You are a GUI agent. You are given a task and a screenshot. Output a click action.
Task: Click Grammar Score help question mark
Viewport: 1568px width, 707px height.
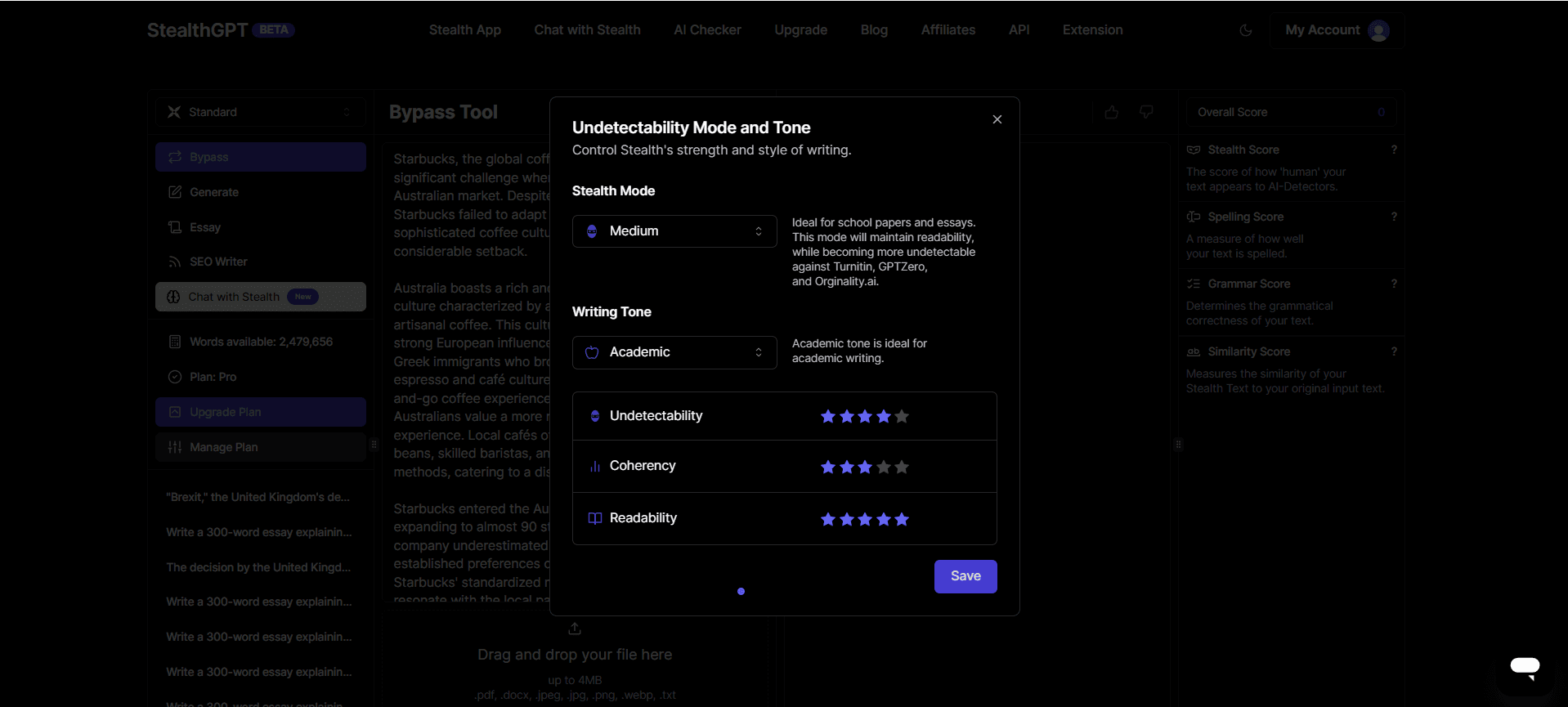tap(1394, 284)
